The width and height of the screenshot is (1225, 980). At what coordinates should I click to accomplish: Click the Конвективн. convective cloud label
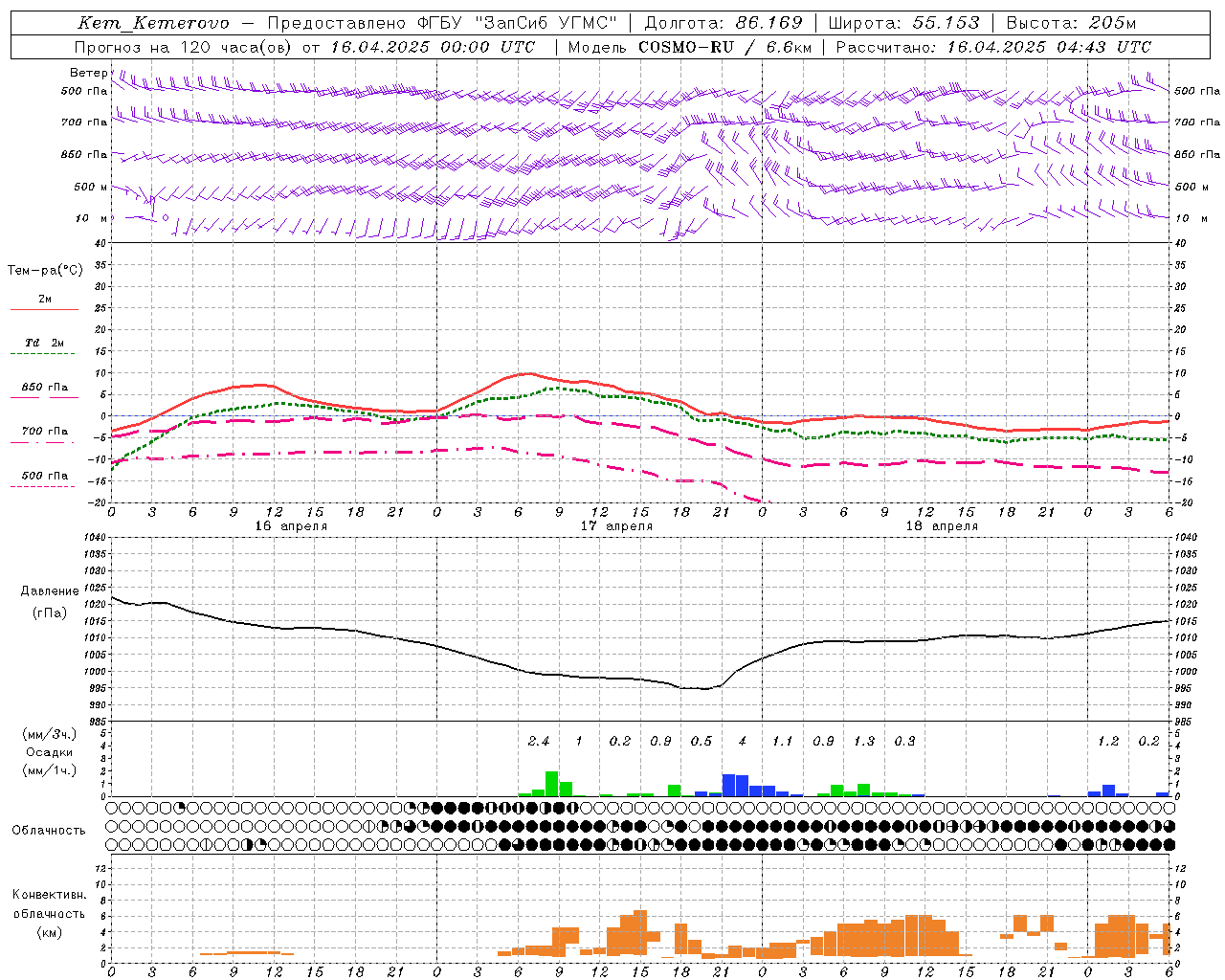coord(49,895)
